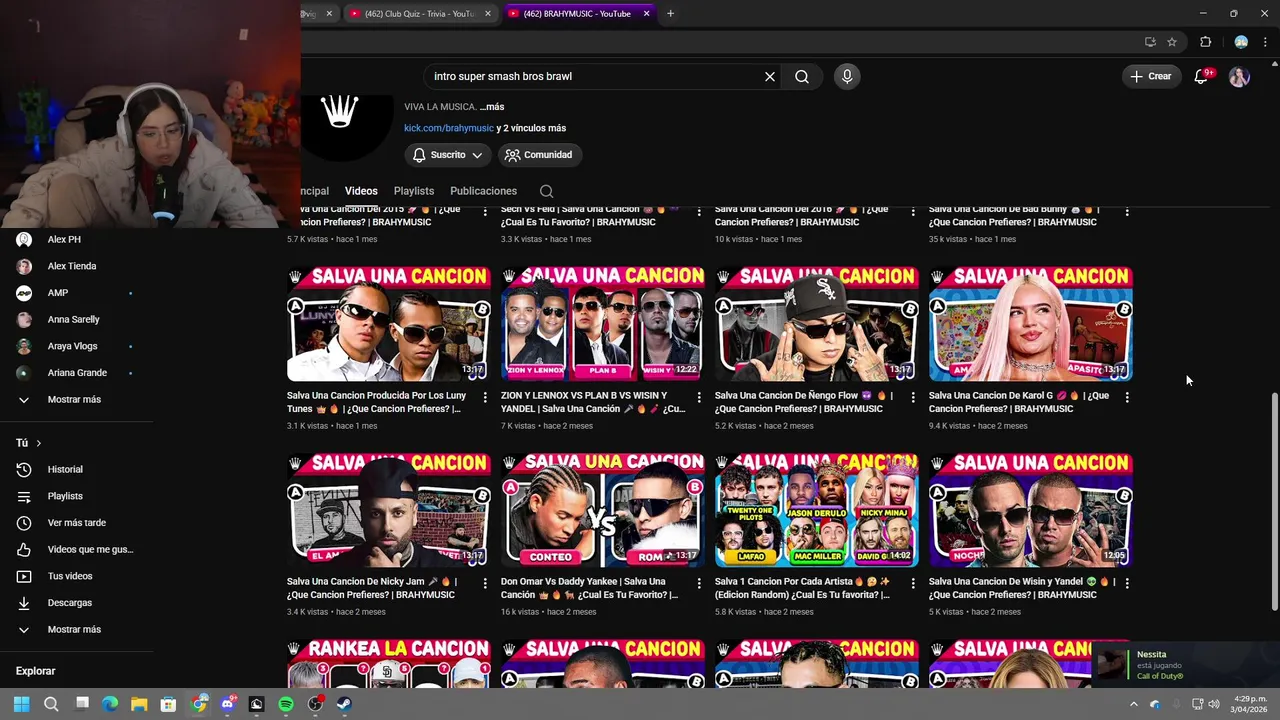The width and height of the screenshot is (1280, 720).
Task: Bookmark this page with the star icon
Action: tap(1172, 42)
